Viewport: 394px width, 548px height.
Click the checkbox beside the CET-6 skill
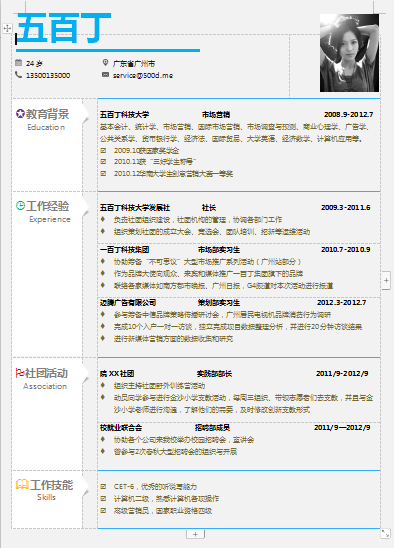[103, 486]
